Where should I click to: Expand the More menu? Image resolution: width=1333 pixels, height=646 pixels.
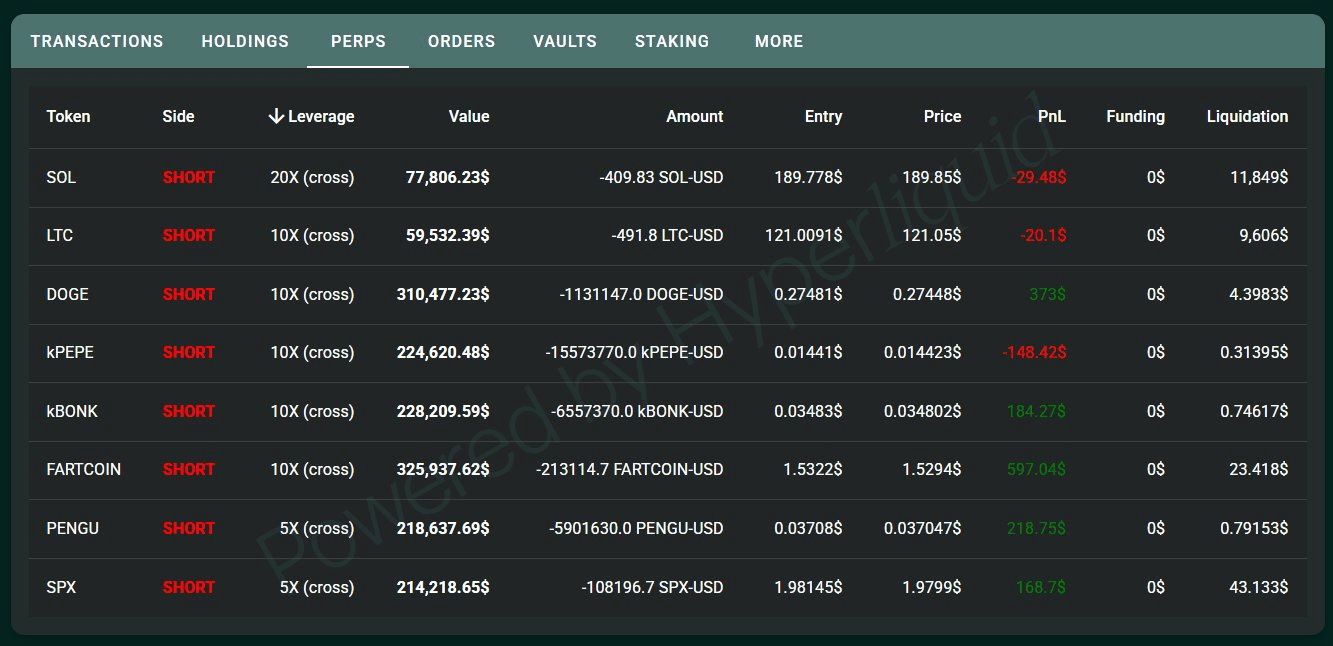[x=779, y=42]
